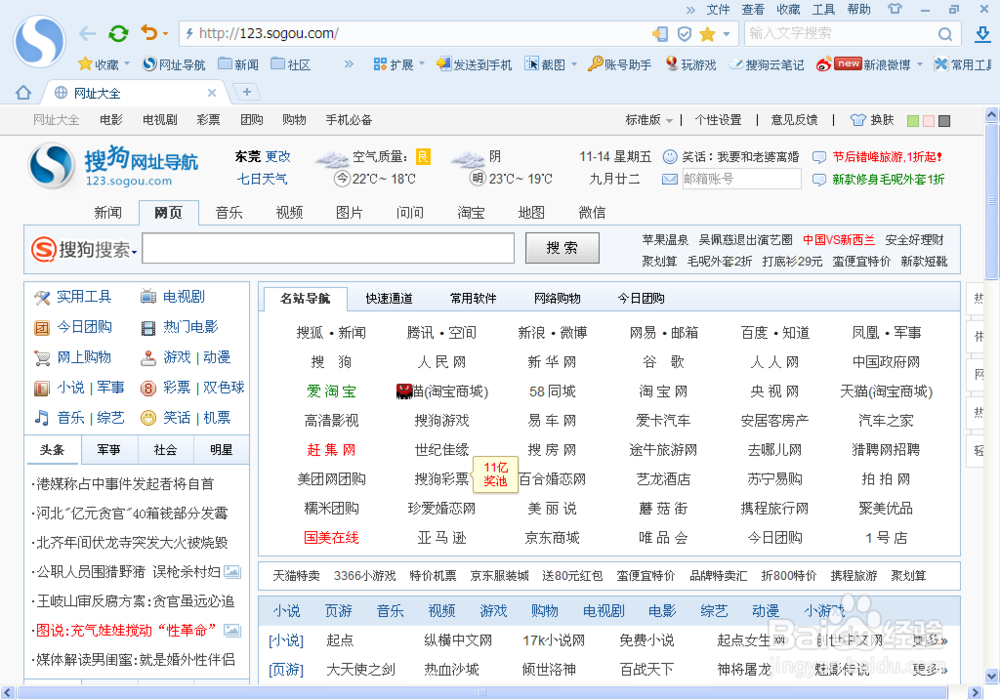Click the browser back arrow

(x=87, y=34)
